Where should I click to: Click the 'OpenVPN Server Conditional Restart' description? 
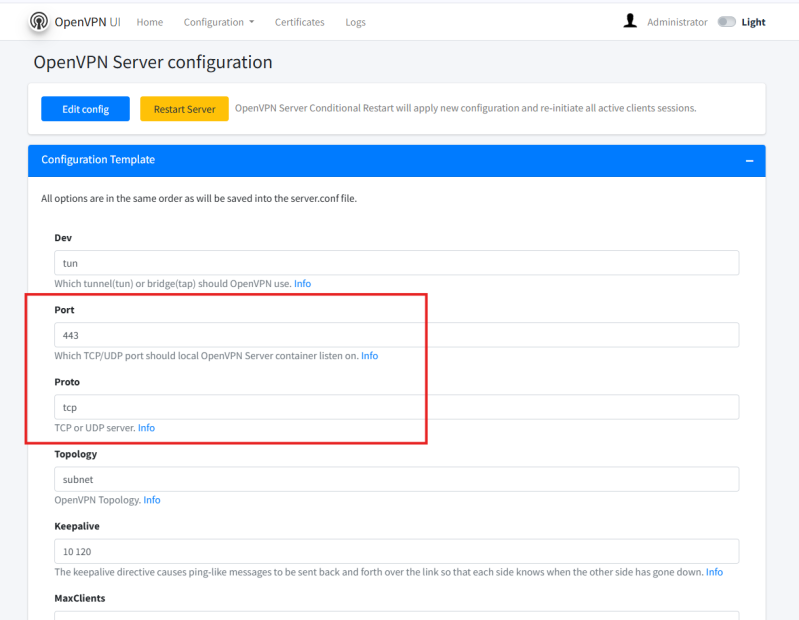tap(465, 108)
